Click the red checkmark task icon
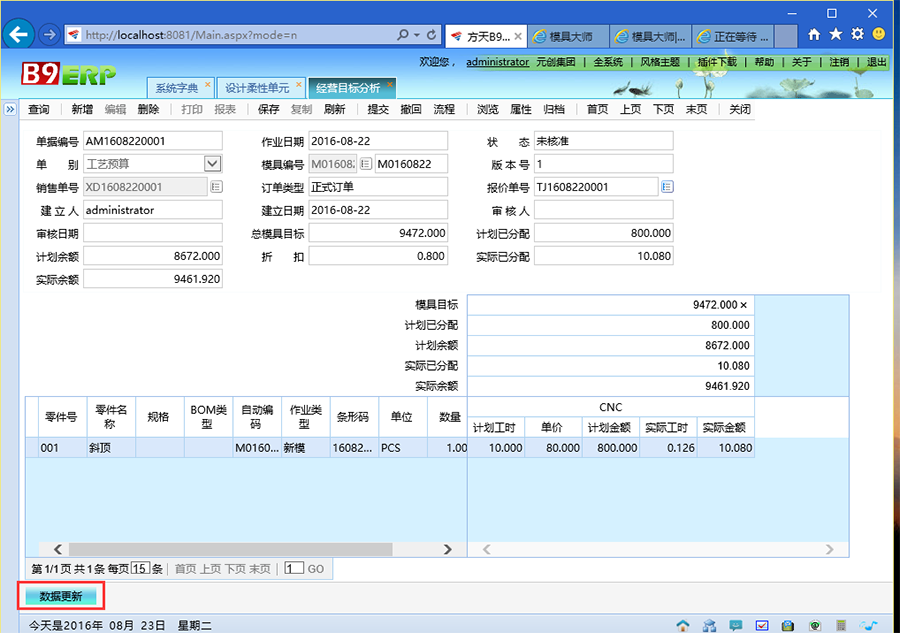This screenshot has height=633, width=900. tap(762, 625)
